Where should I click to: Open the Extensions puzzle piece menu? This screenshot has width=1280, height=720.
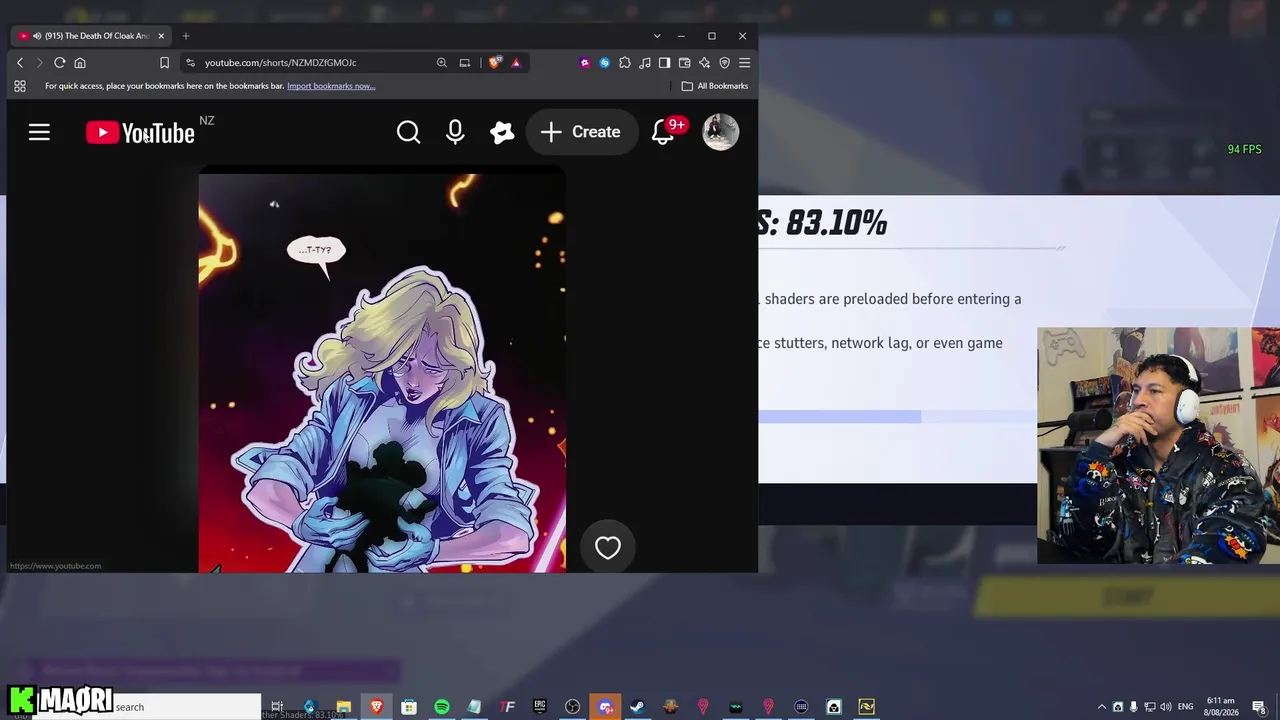pos(625,63)
